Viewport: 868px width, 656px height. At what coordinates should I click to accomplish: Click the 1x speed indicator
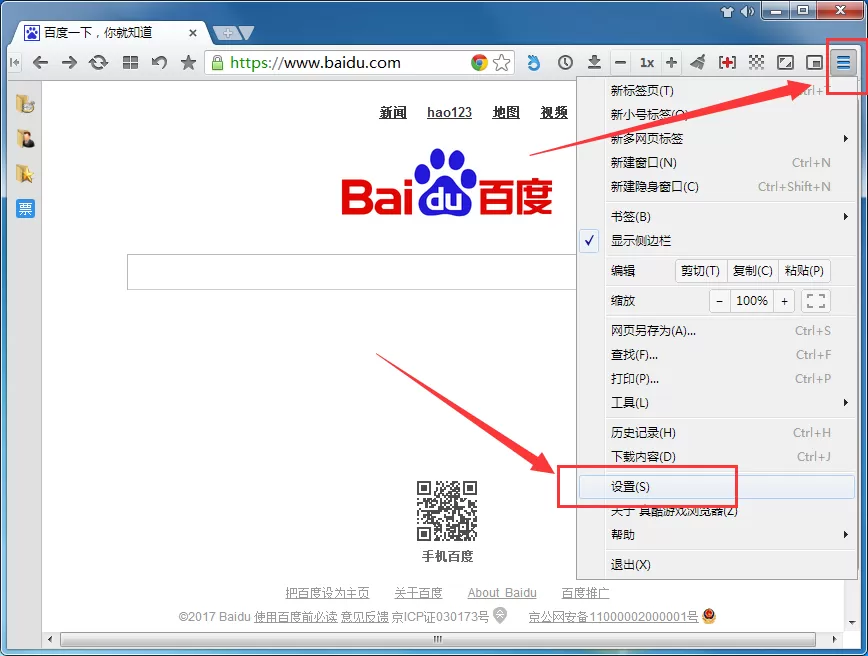647,63
